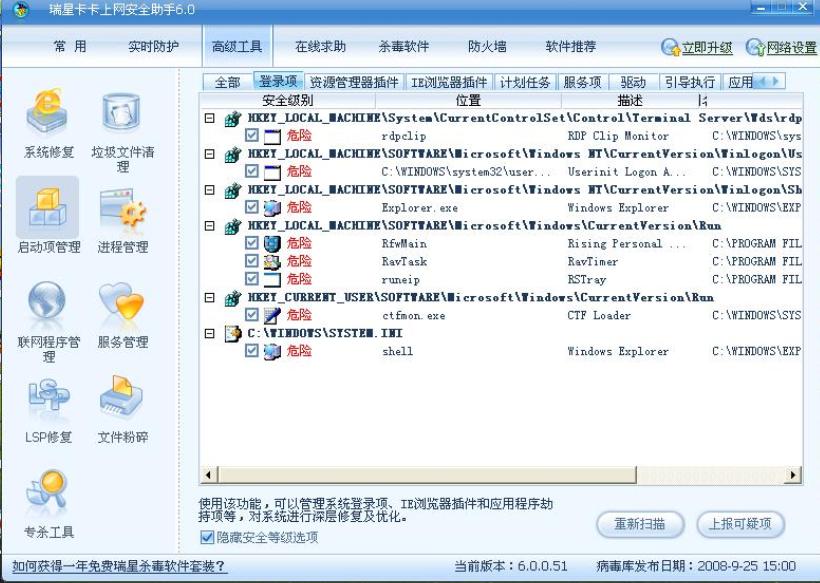Open the 立即升级 upgrade link

pos(707,48)
